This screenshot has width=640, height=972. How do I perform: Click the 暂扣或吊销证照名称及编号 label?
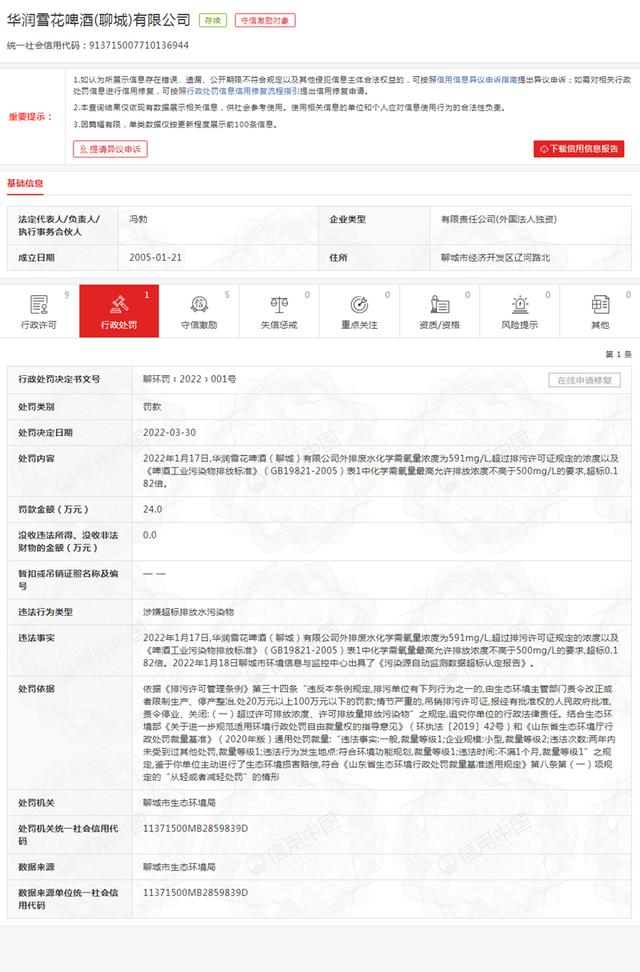click(68, 580)
